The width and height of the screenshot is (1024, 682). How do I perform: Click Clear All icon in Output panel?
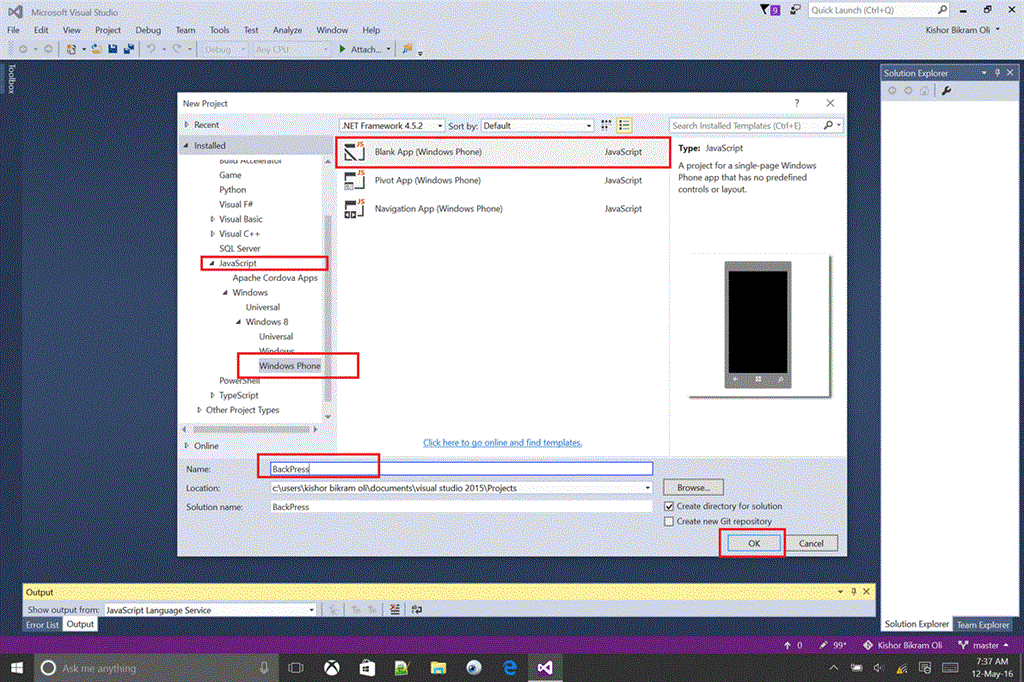point(394,609)
